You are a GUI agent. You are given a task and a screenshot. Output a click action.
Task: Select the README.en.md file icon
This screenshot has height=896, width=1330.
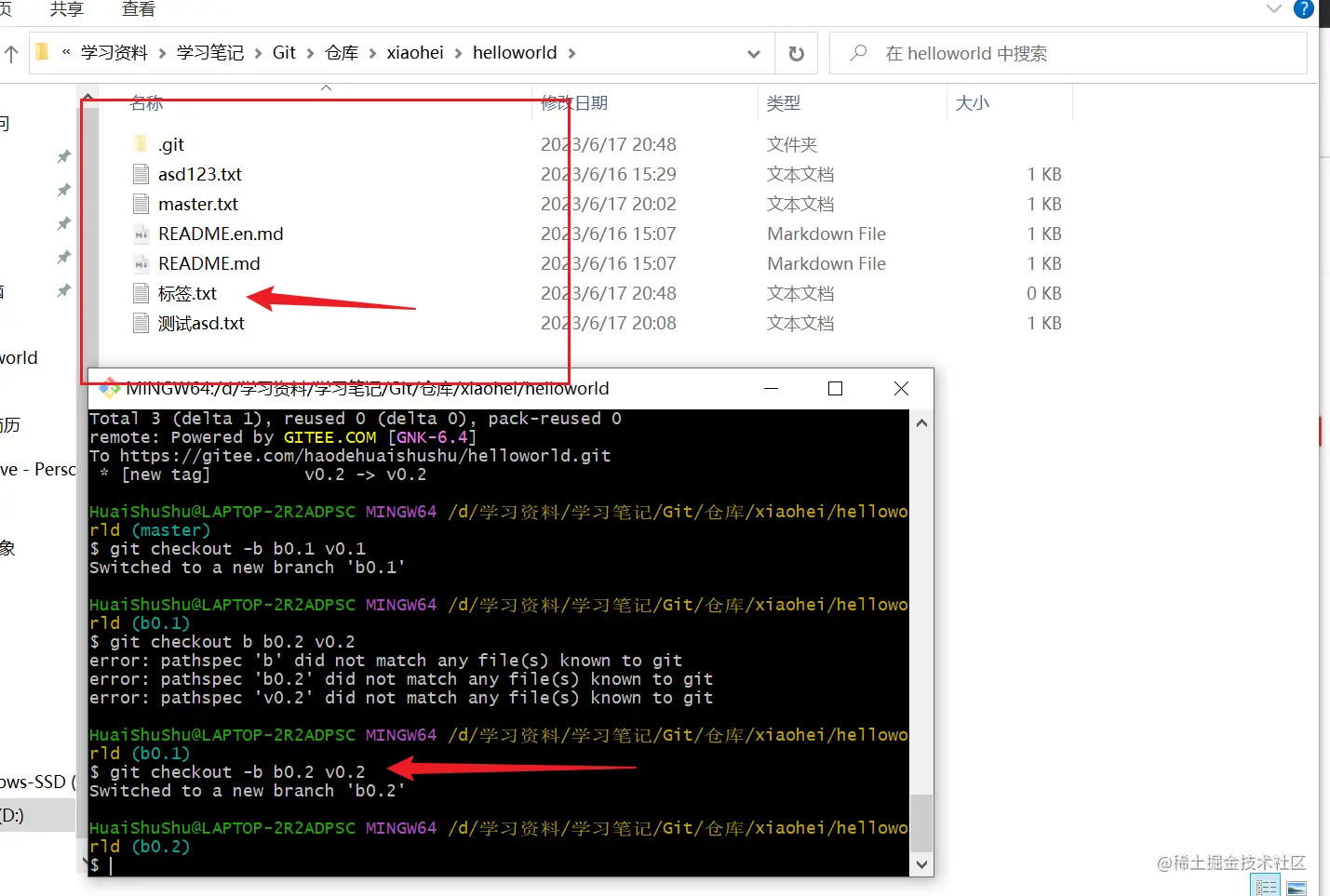tap(141, 234)
